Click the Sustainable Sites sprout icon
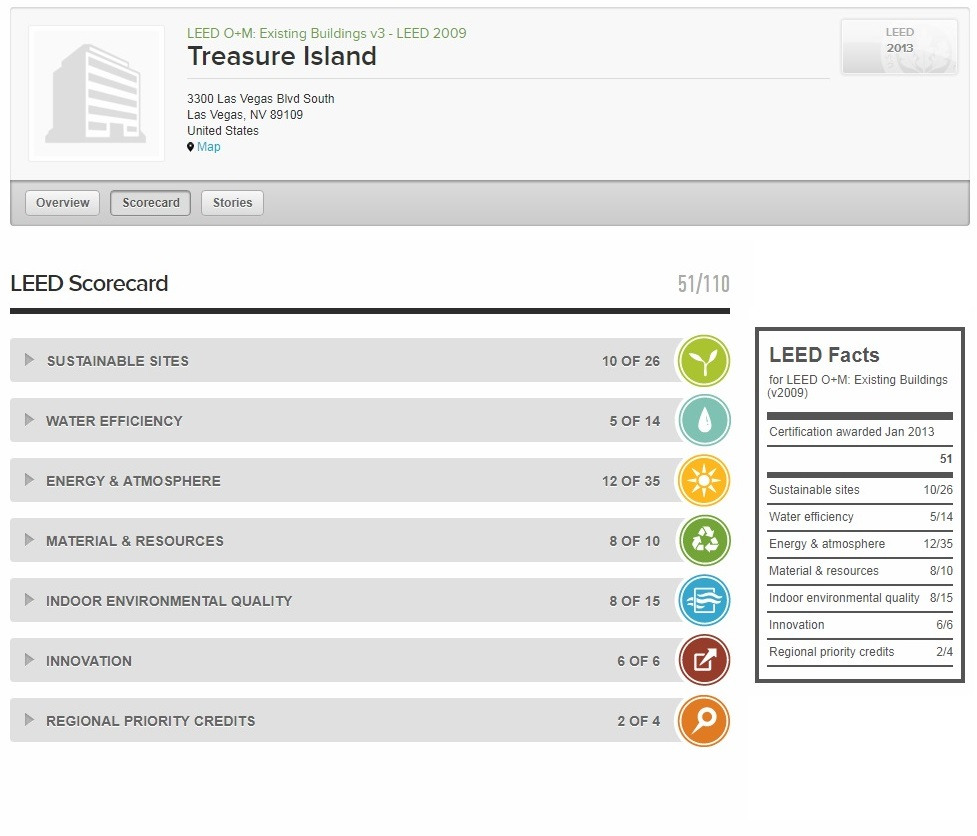The width and height of the screenshot is (977, 836). click(703, 361)
